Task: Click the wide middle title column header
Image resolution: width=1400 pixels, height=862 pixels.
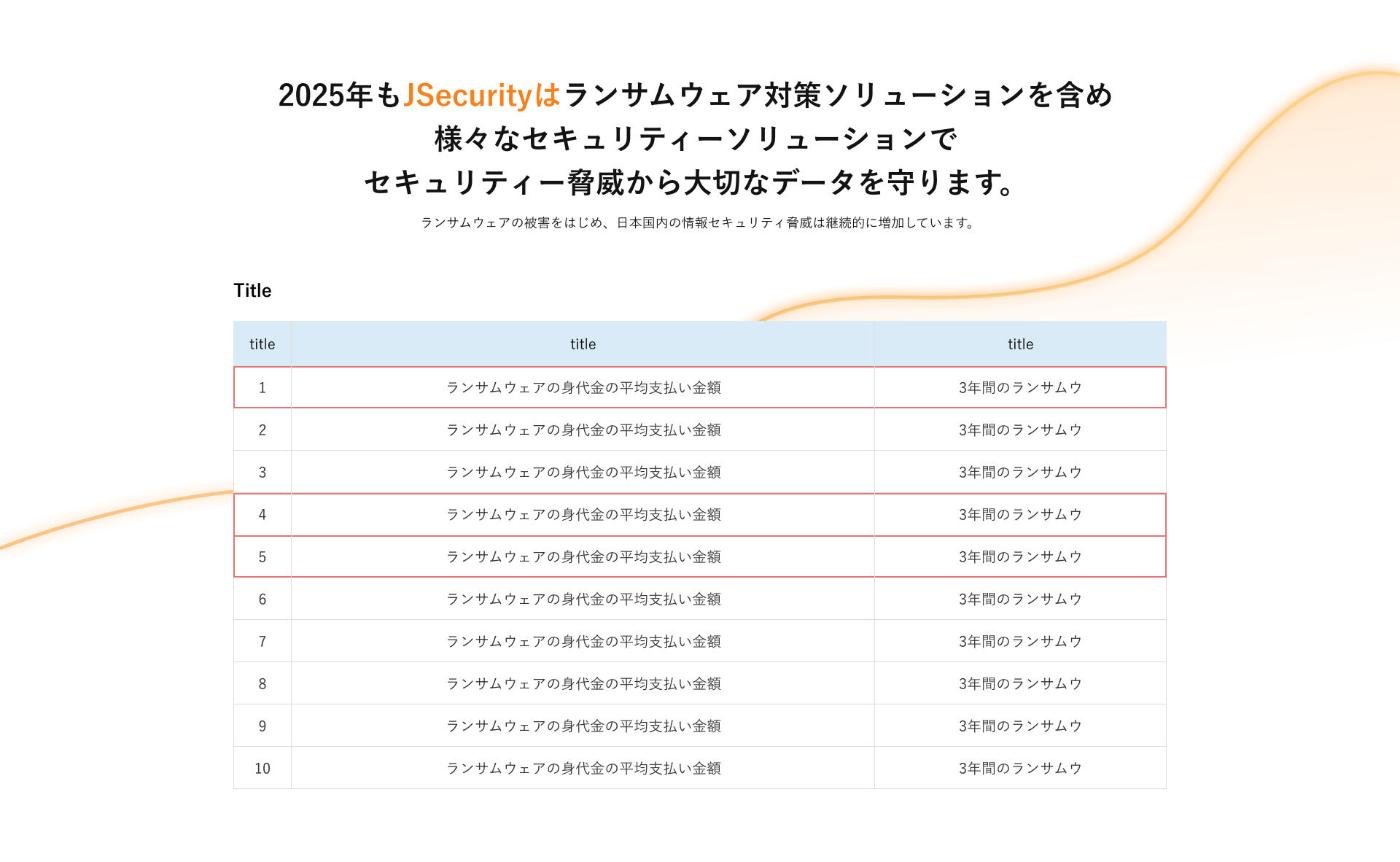Action: click(583, 344)
